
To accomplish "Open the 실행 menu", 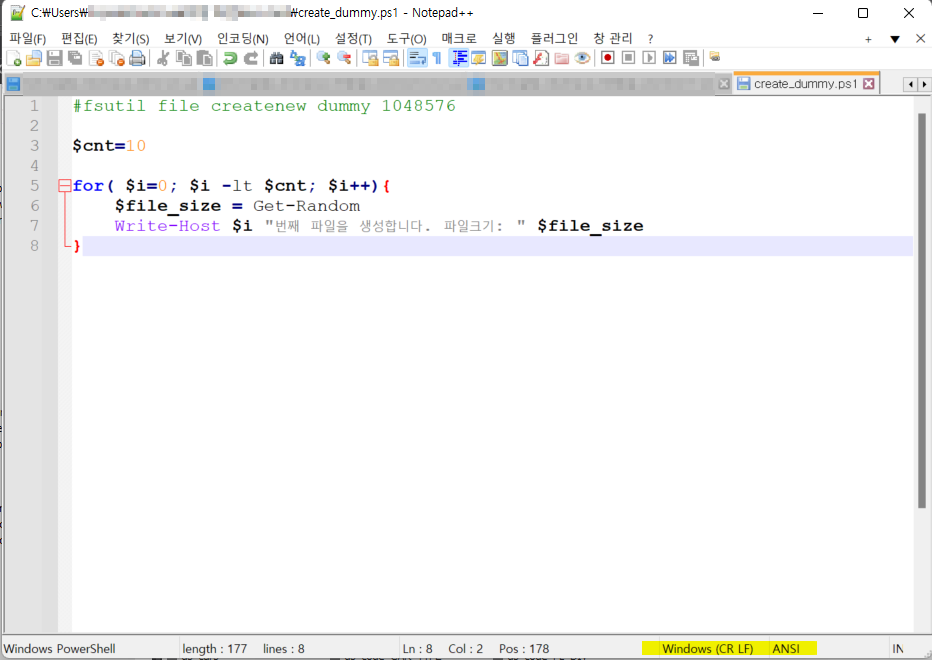I will pos(503,39).
